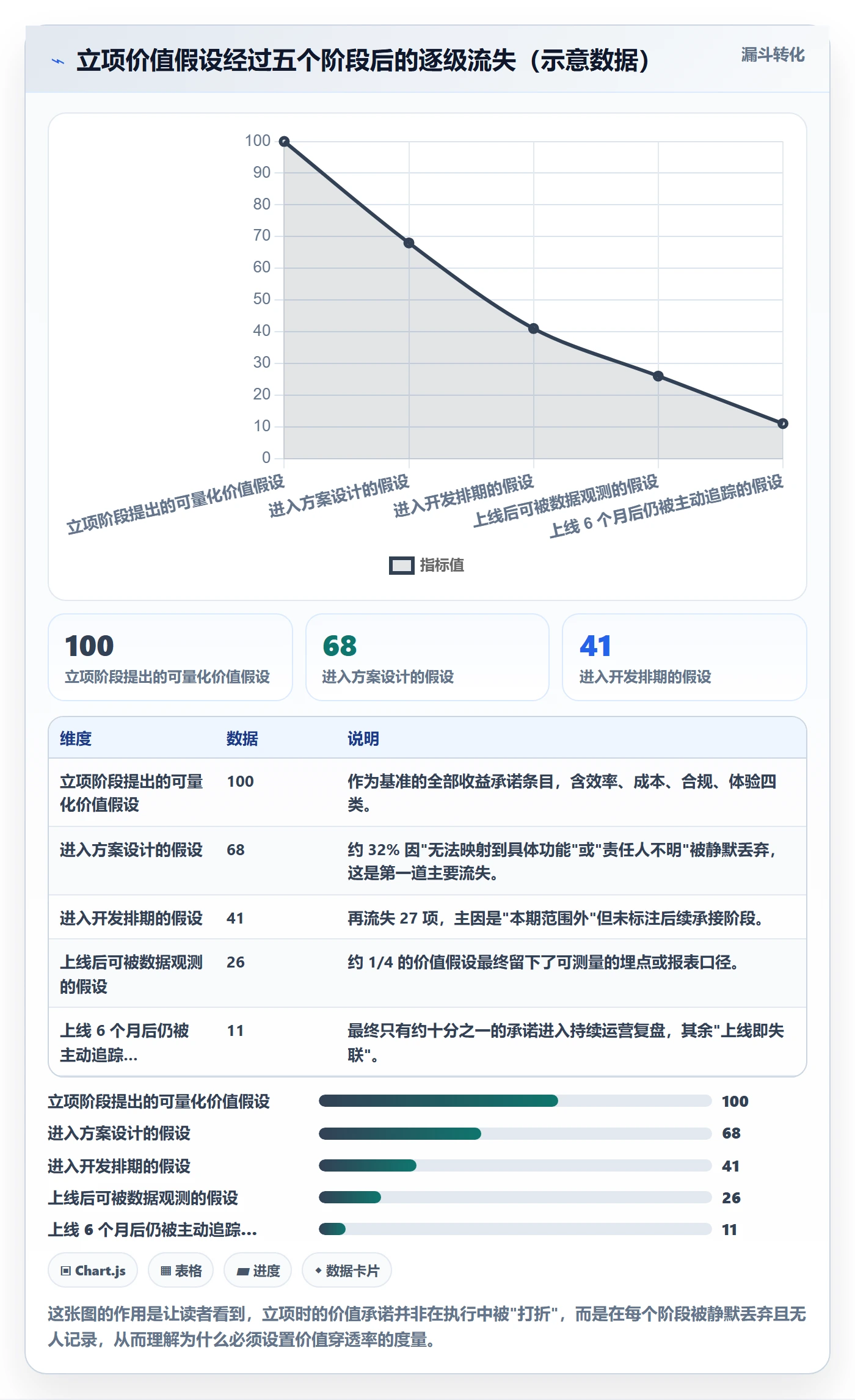Click the stat card showing 100

click(x=170, y=657)
